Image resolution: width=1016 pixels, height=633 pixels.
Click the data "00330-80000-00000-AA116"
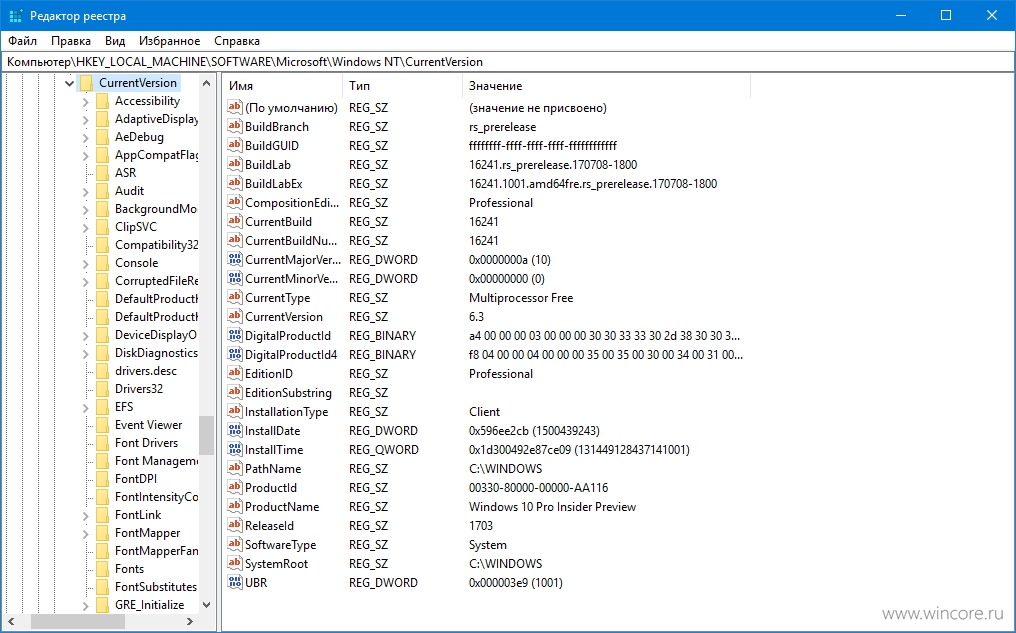tap(538, 488)
